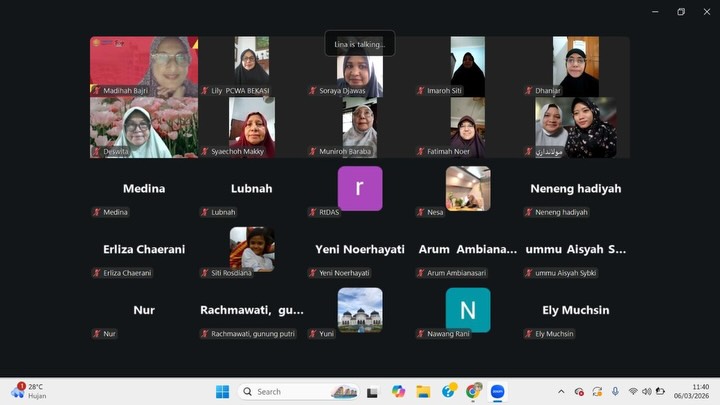Viewport: 720px width, 405px height.
Task: Click inside the taskbar Search box
Action: click(290, 391)
